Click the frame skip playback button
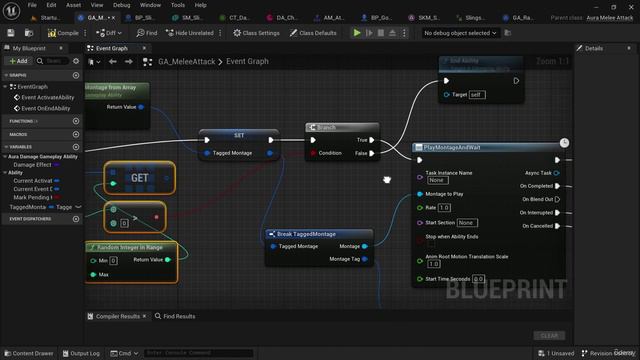This screenshot has width=640, height=360. click(x=369, y=33)
